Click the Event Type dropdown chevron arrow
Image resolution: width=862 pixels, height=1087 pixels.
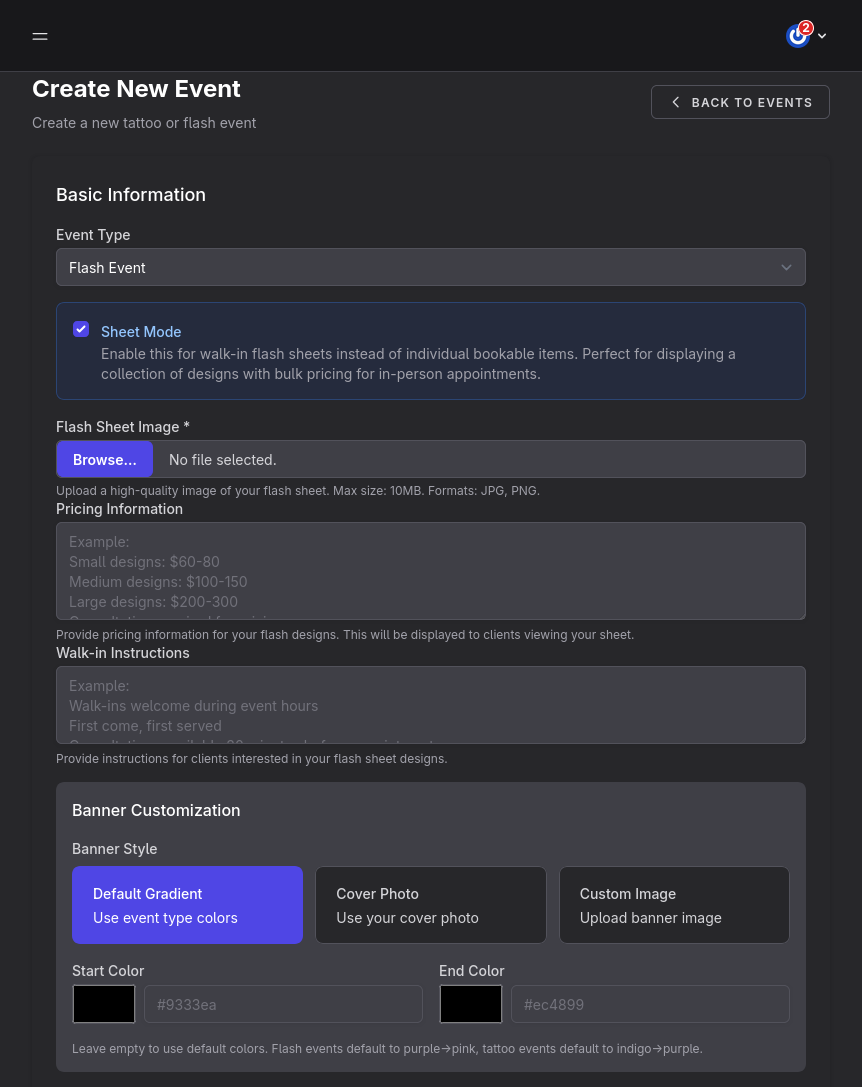coord(786,267)
